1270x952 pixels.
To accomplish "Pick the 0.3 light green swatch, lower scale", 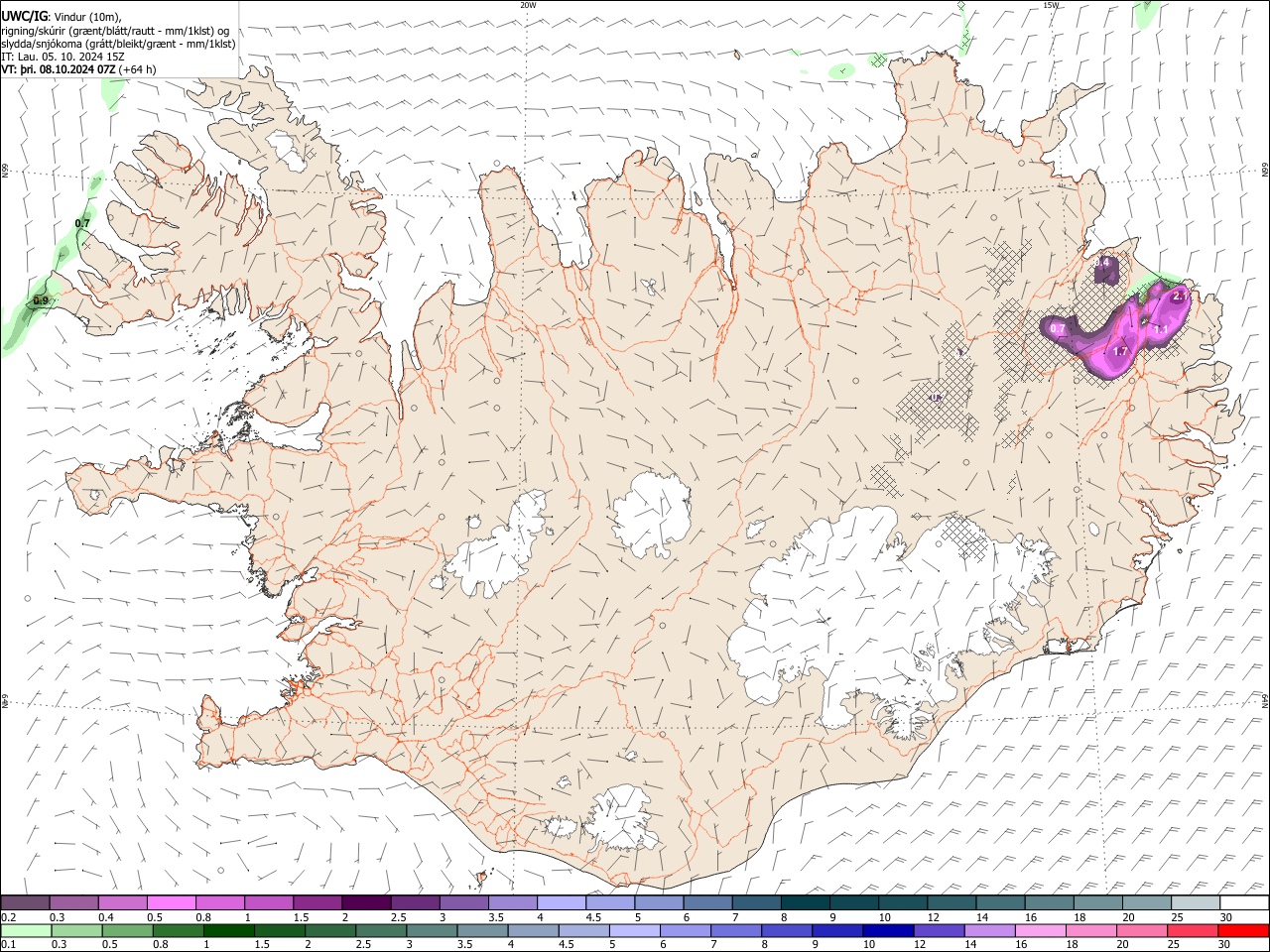I will point(76,930).
